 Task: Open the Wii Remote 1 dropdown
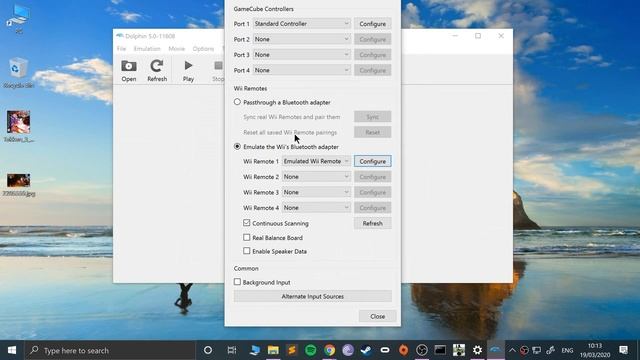pos(316,161)
